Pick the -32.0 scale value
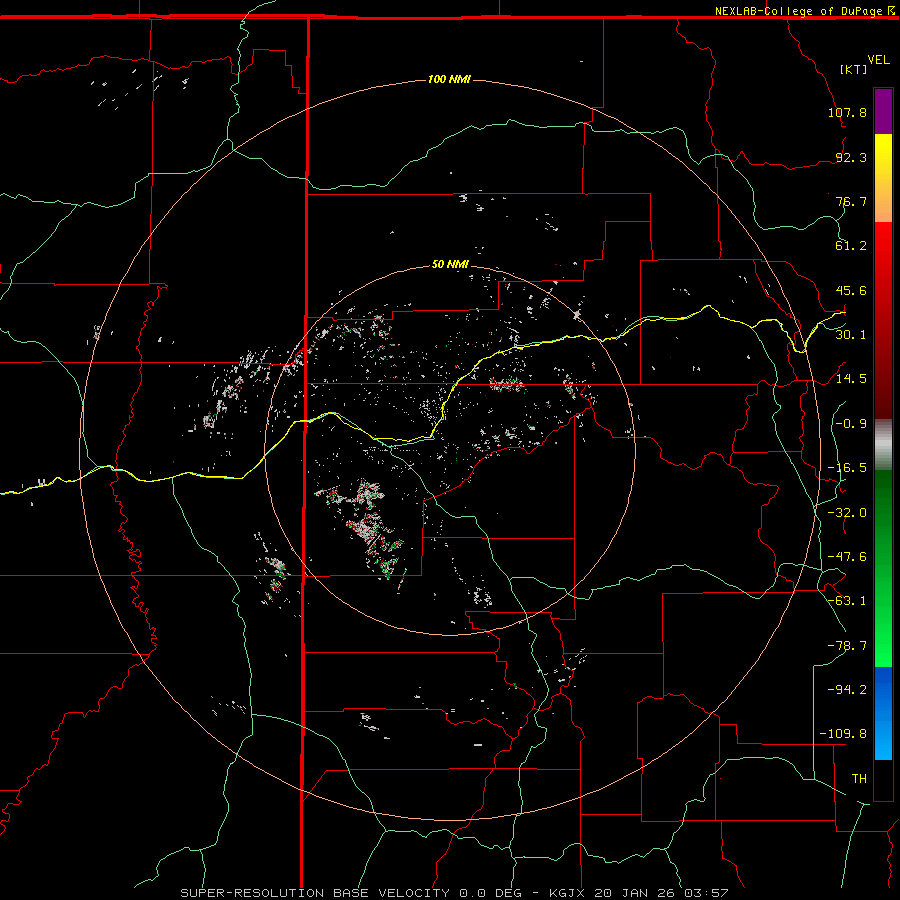Viewport: 900px width, 900px height. click(x=847, y=512)
